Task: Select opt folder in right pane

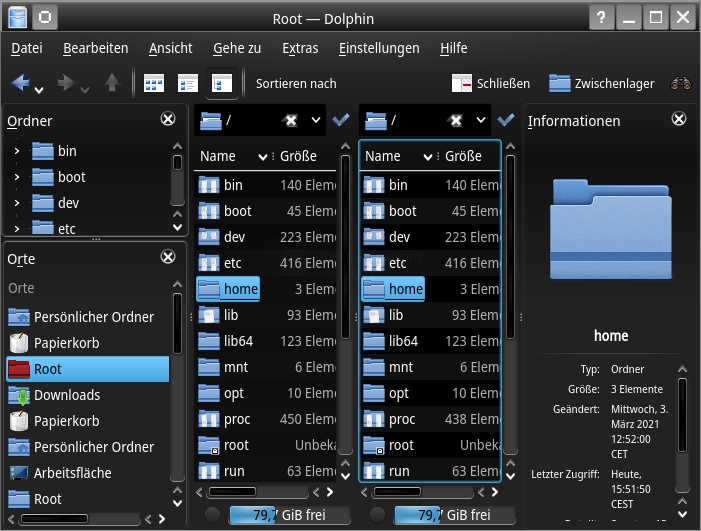Action: [x=386, y=393]
